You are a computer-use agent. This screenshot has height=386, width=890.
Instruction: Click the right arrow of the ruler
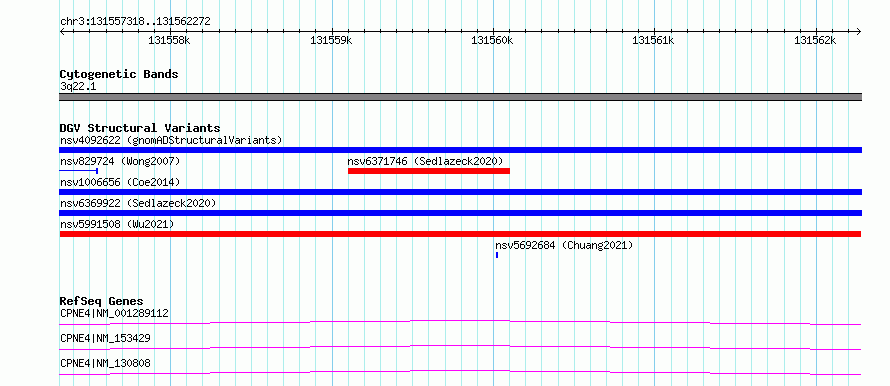click(859, 31)
